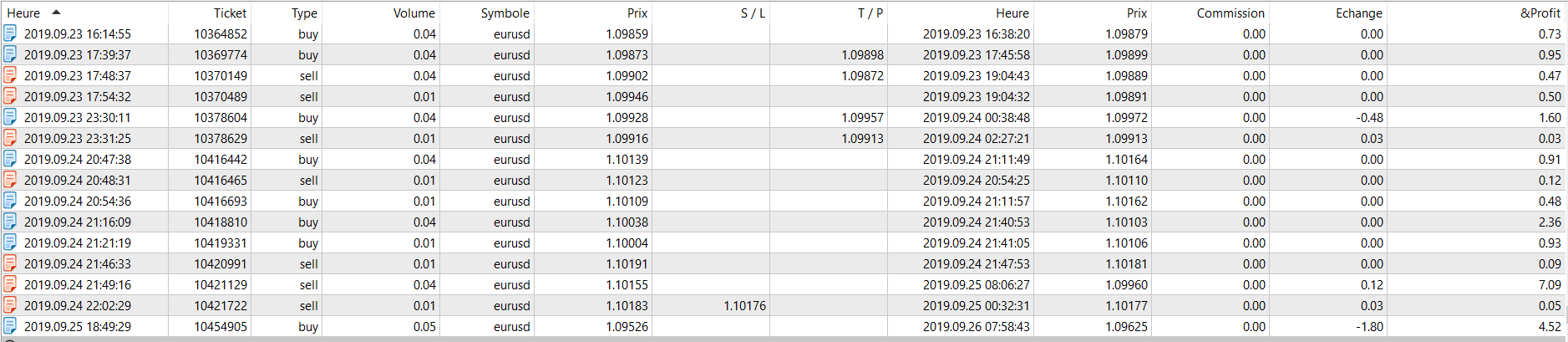This screenshot has height=342, width=1568.
Task: Click the 1.10176 stop loss value
Action: pyautogui.click(x=744, y=305)
